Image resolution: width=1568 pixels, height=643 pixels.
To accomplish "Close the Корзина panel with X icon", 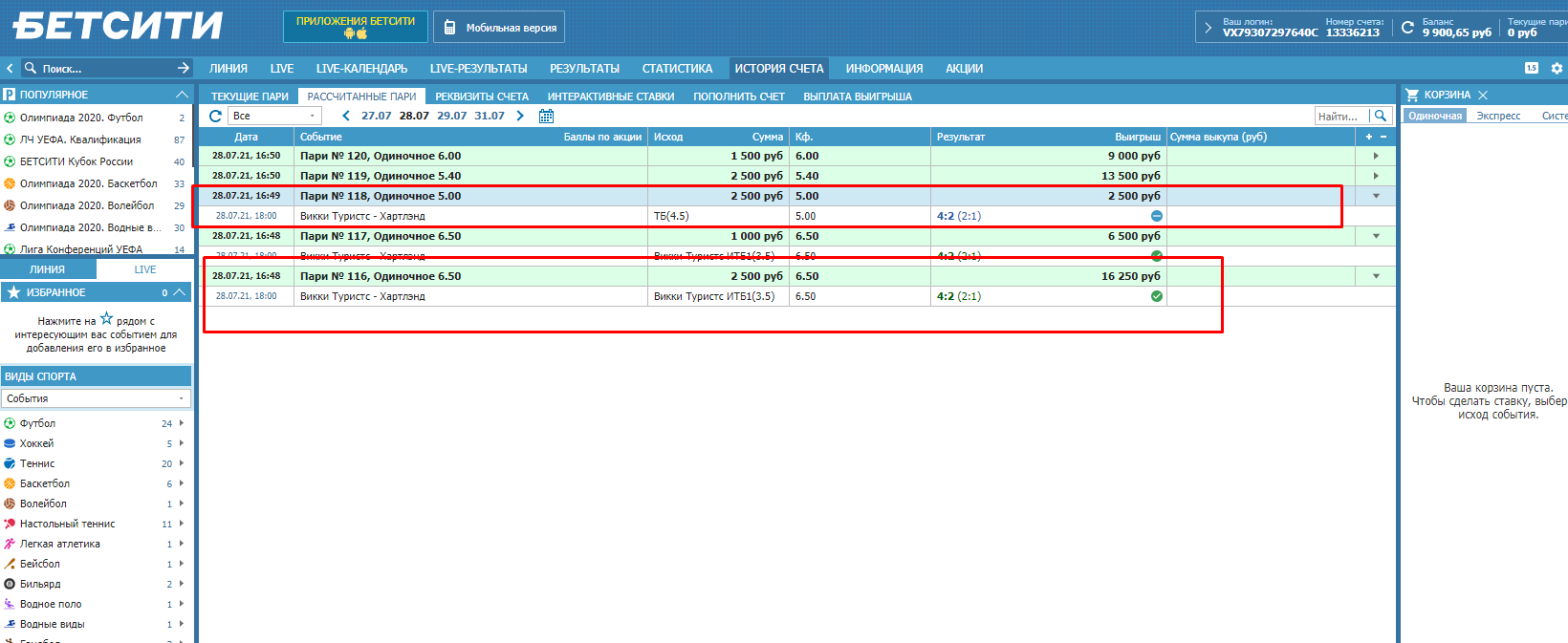I will 1483,95.
